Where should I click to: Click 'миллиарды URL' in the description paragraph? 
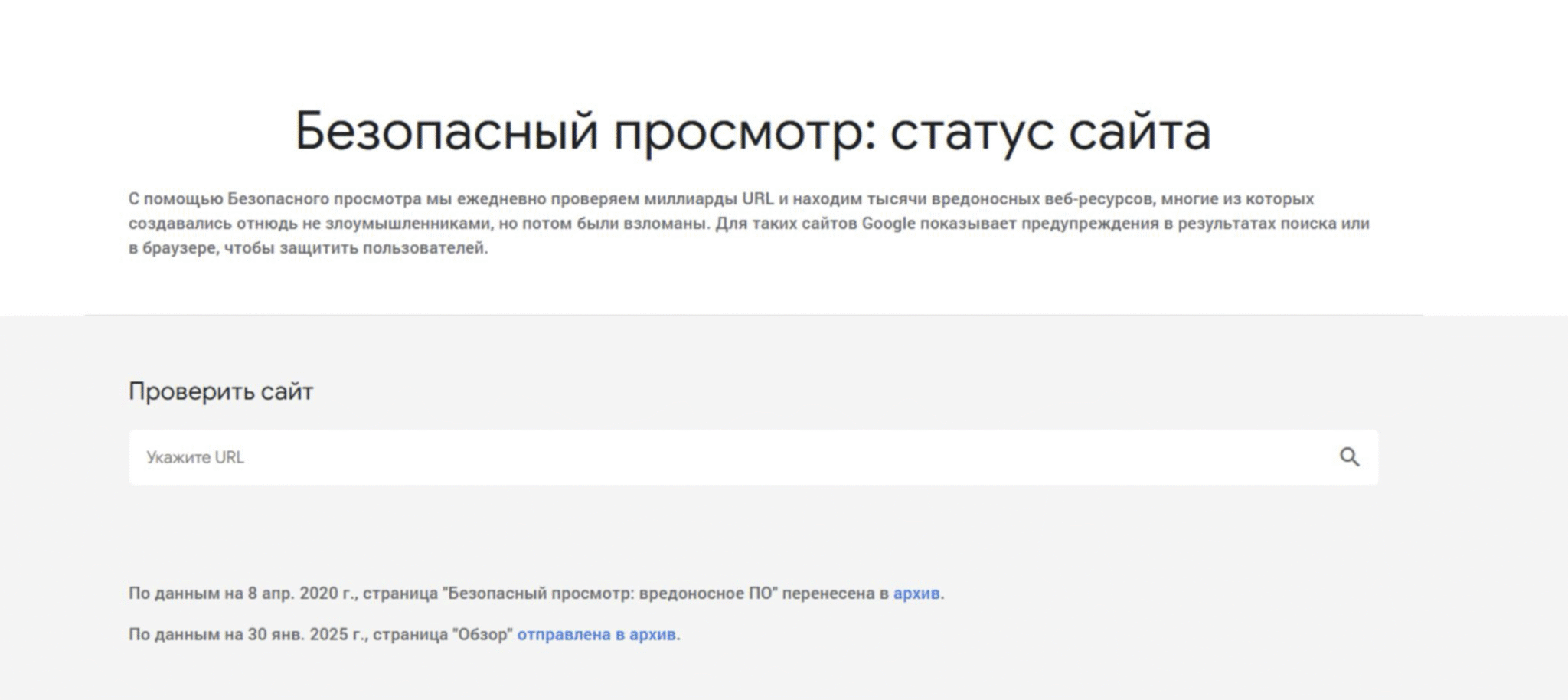(709, 199)
